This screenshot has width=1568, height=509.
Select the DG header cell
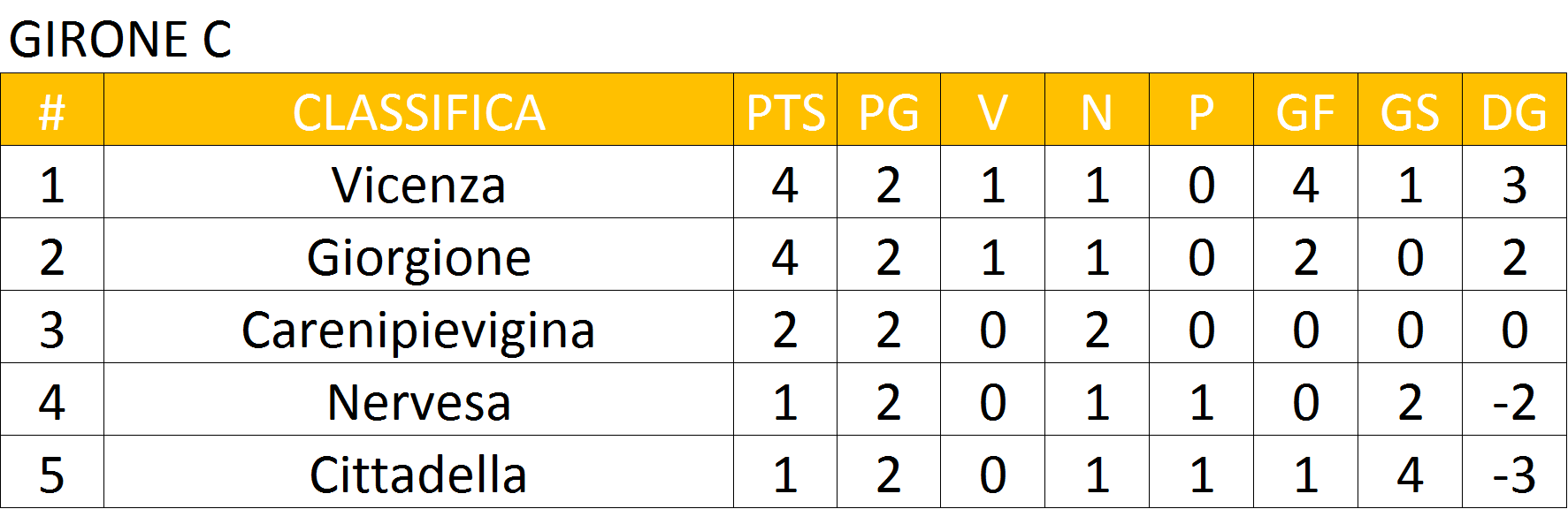click(x=1514, y=110)
